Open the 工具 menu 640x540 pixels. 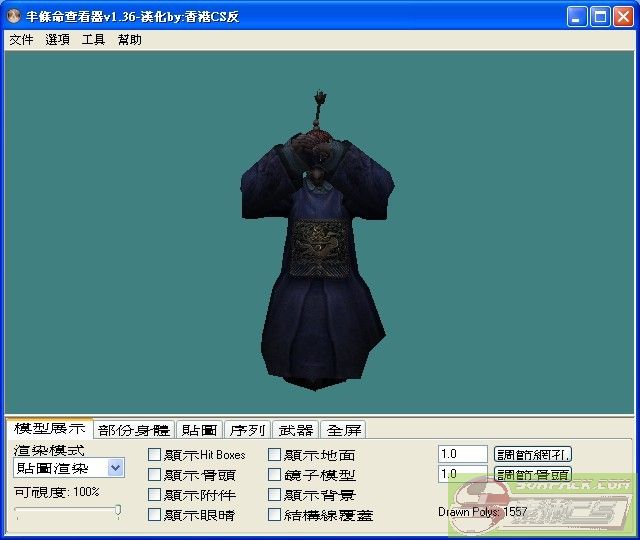click(93, 40)
